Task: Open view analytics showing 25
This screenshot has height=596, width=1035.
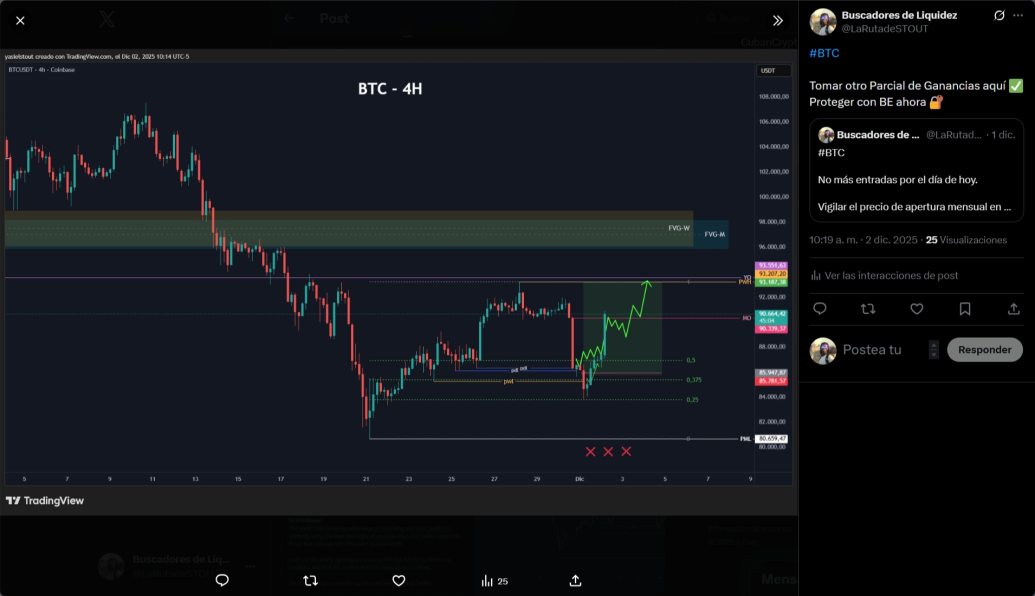Action: click(494, 581)
